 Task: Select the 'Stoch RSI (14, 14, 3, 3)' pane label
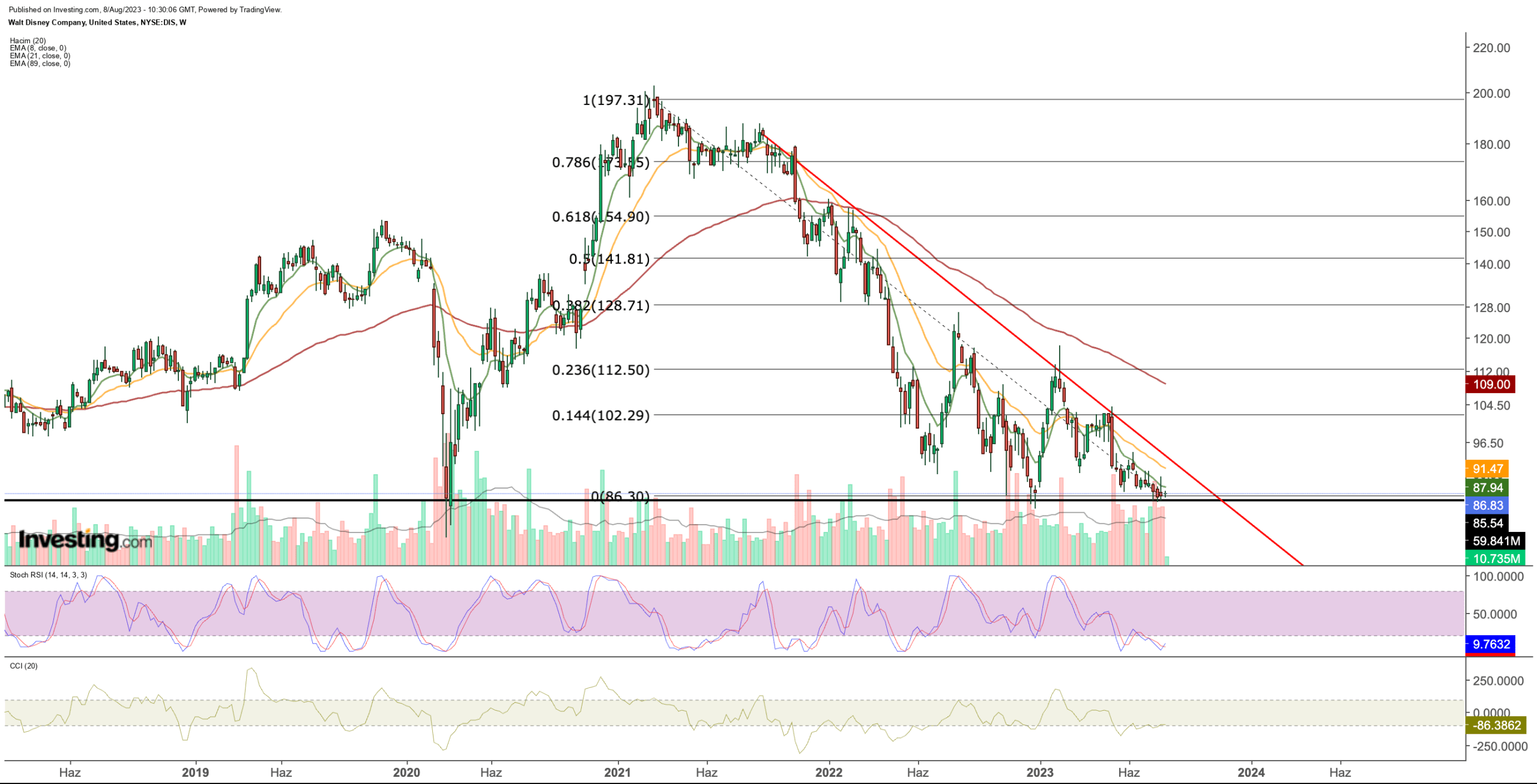pyautogui.click(x=48, y=575)
